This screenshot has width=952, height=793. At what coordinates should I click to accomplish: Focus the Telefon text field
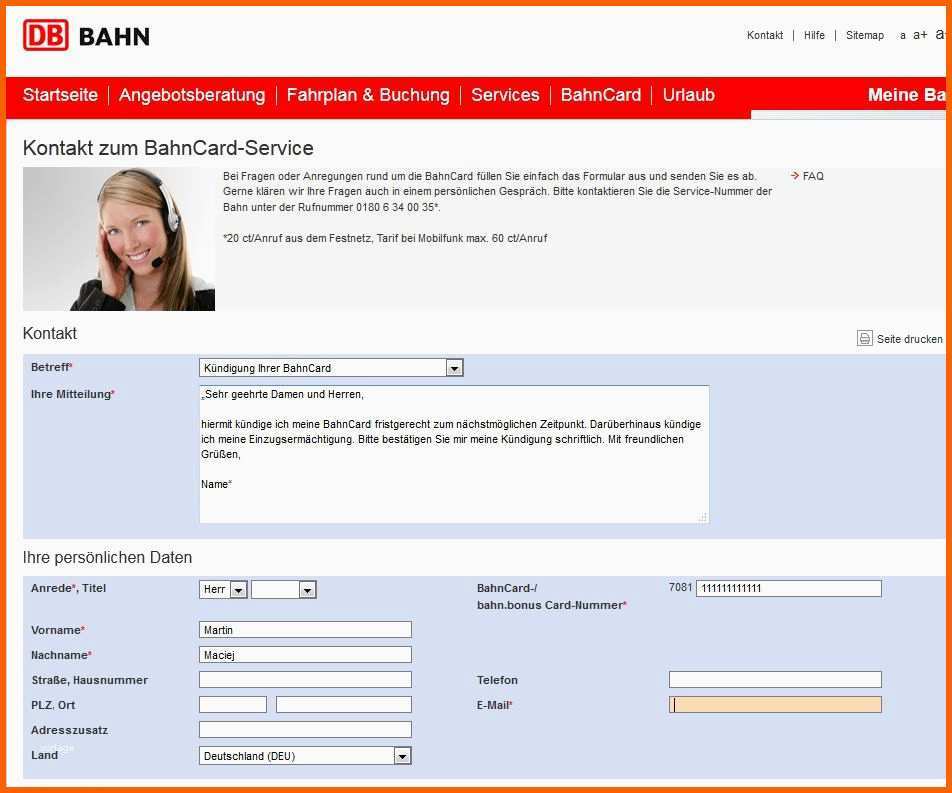tap(775, 680)
